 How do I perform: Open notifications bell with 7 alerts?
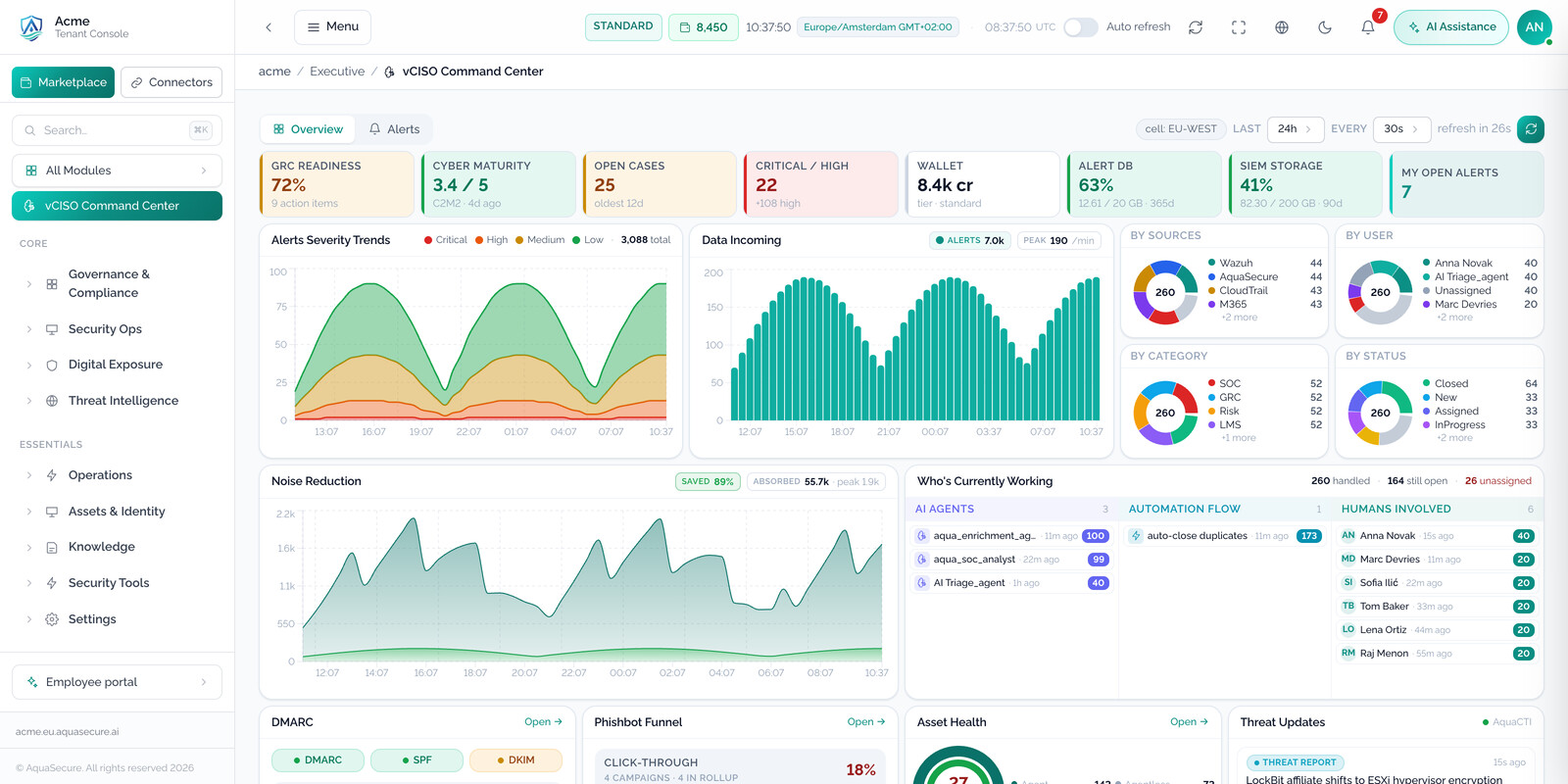click(1368, 27)
